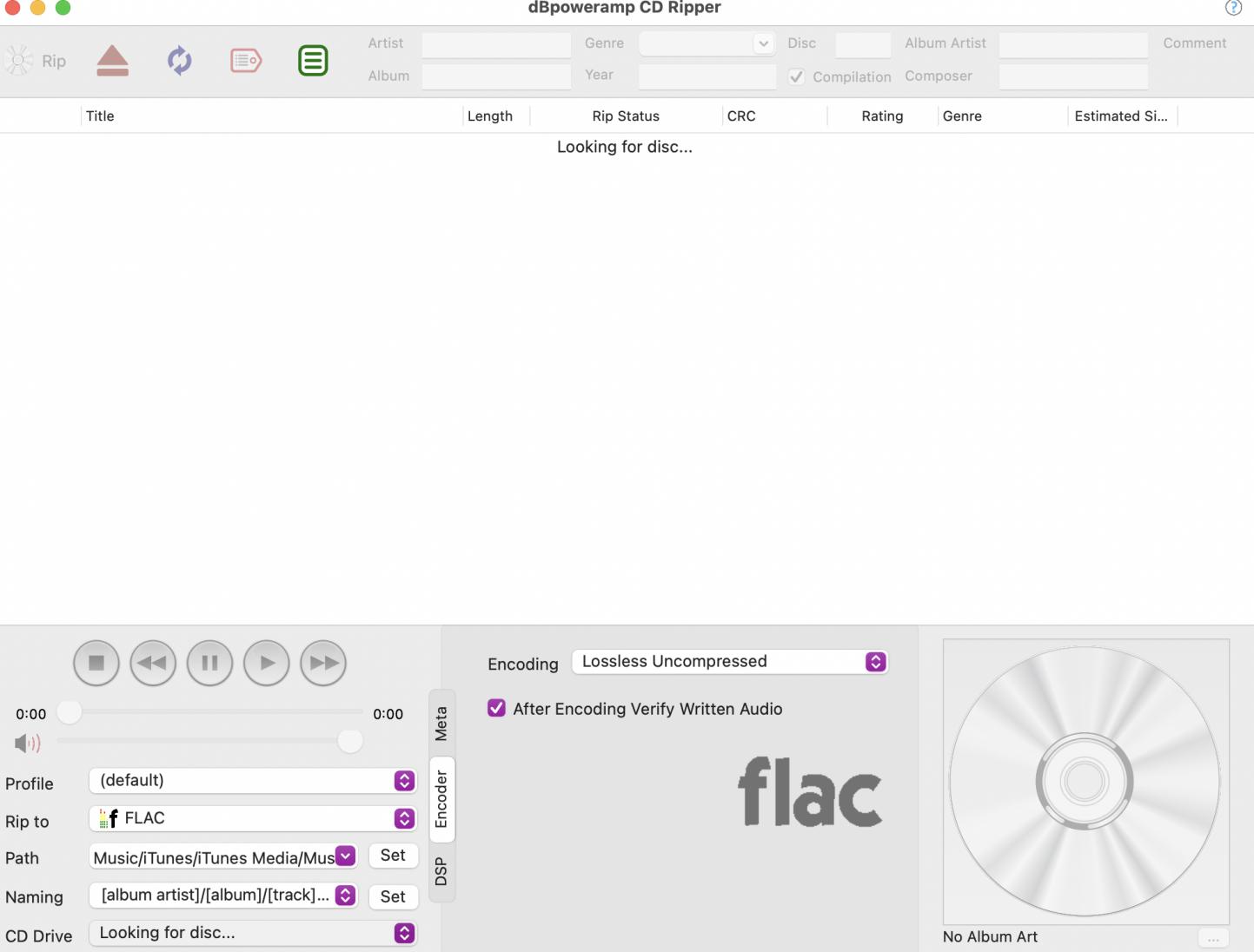This screenshot has height=952, width=1254.
Task: Minimize the CD Ripper window
Action: click(37, 8)
